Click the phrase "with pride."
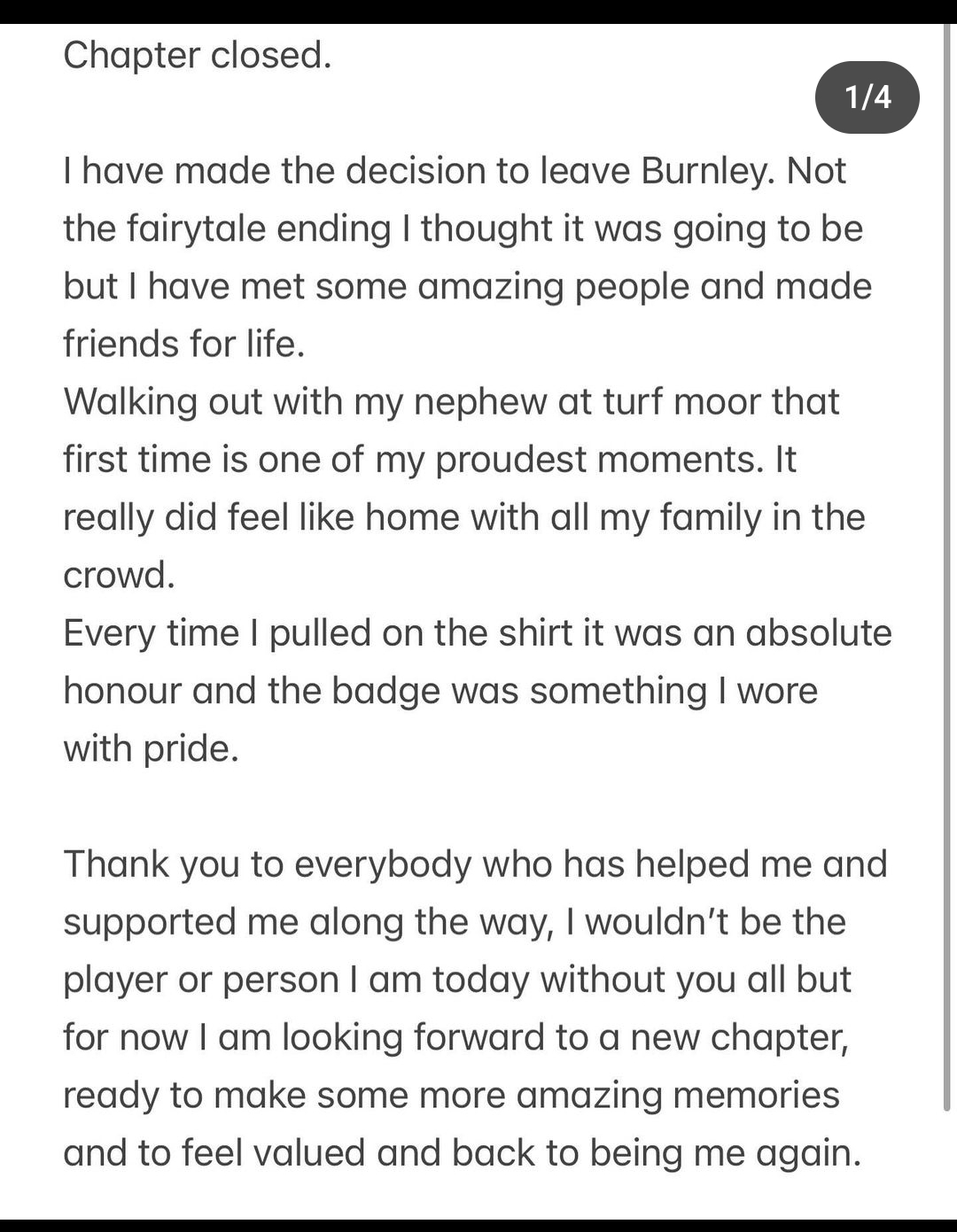The height and width of the screenshot is (1232, 957). 152,748
